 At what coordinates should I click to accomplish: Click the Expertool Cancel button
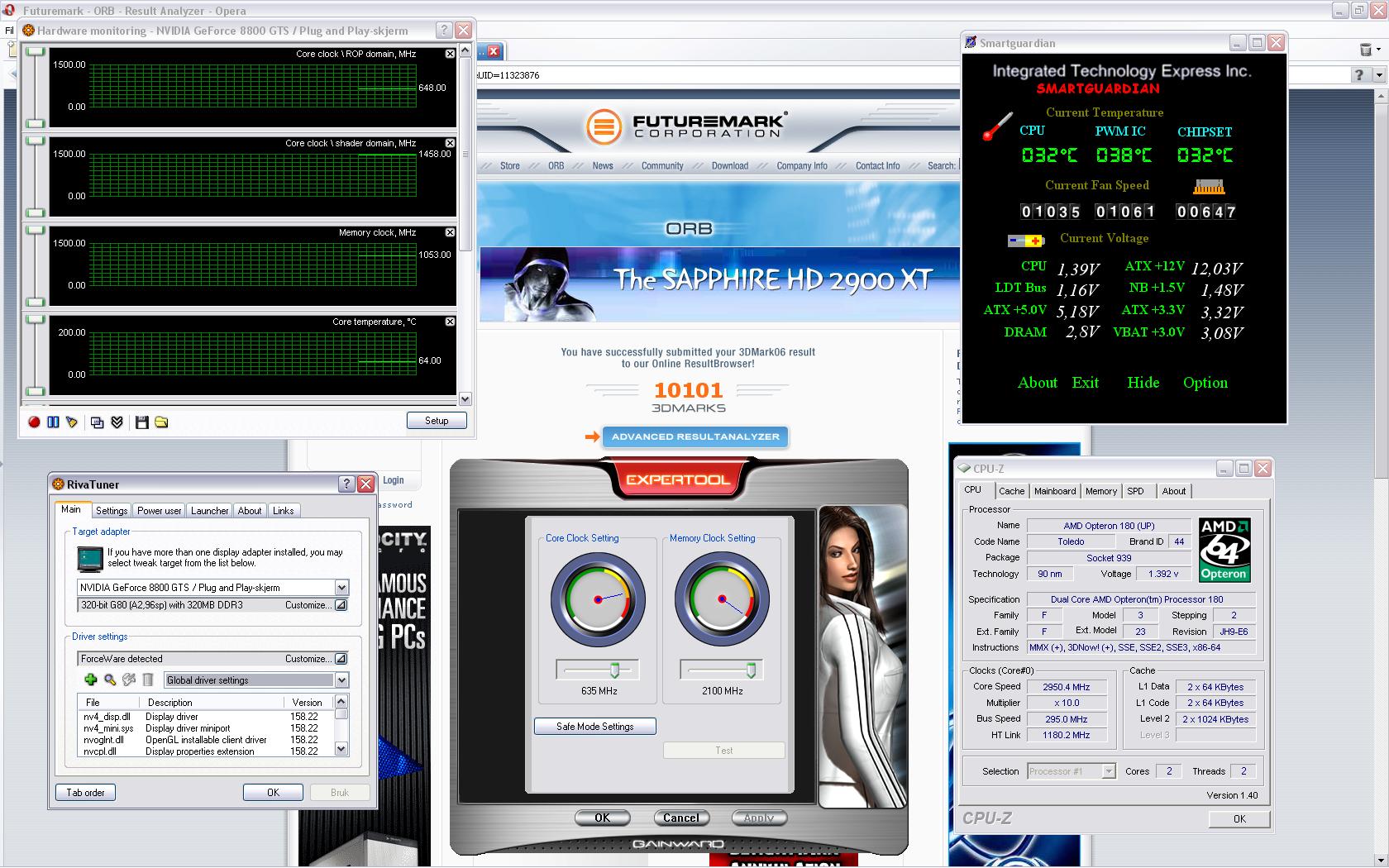[680, 818]
